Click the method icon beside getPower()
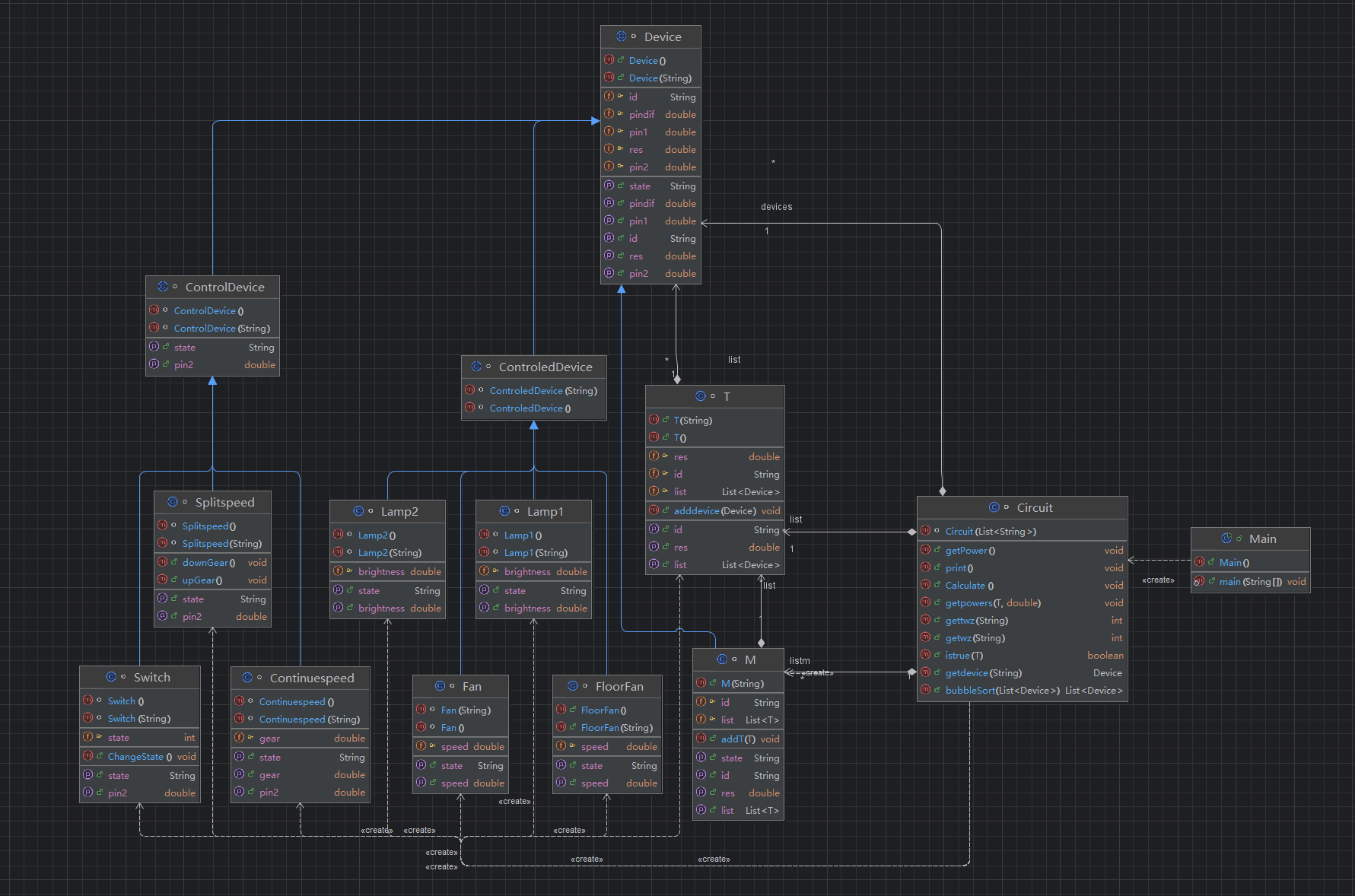 [925, 550]
